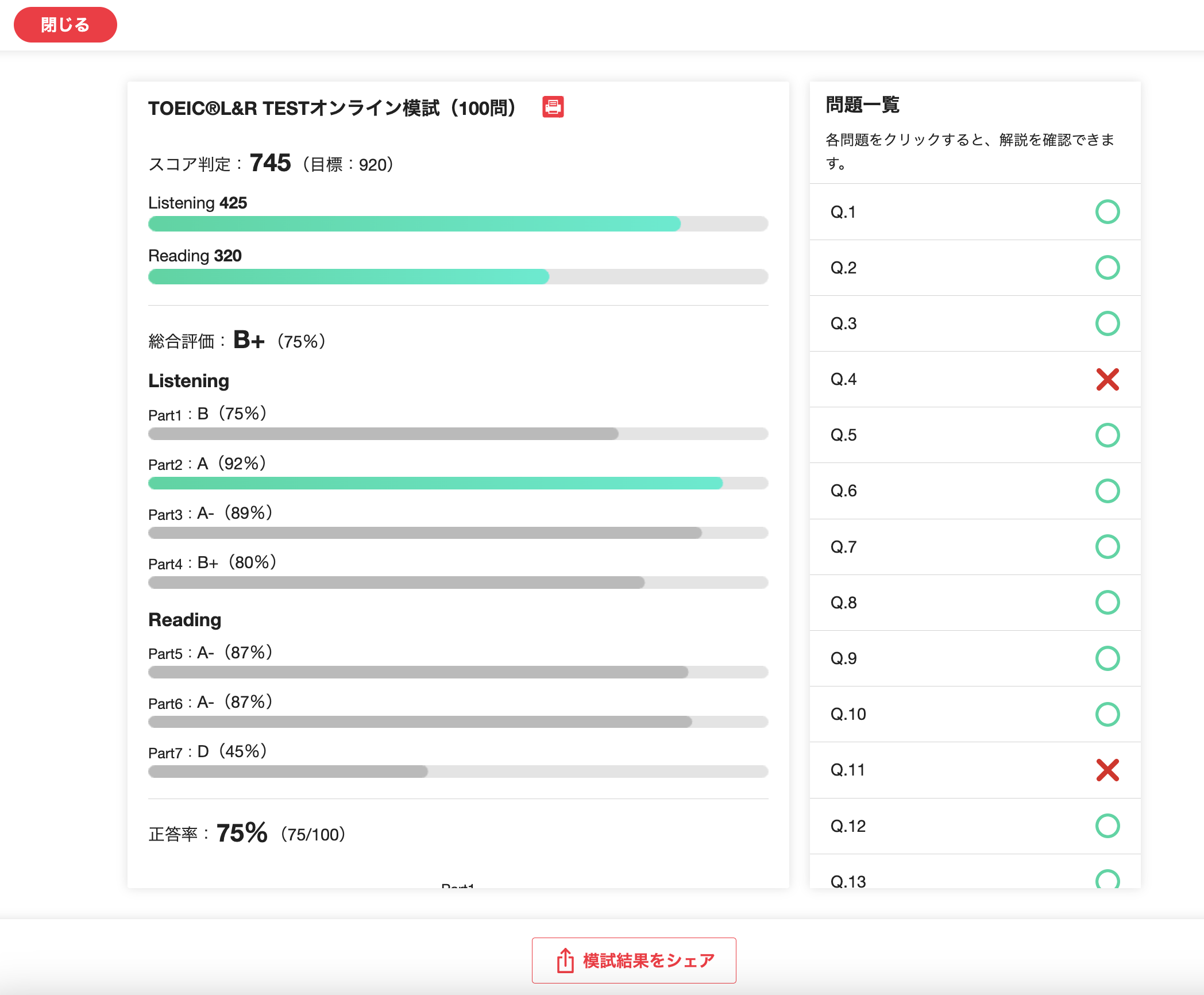1204x995 pixels.
Task: Click the Part7 progress bar
Action: tap(458, 772)
